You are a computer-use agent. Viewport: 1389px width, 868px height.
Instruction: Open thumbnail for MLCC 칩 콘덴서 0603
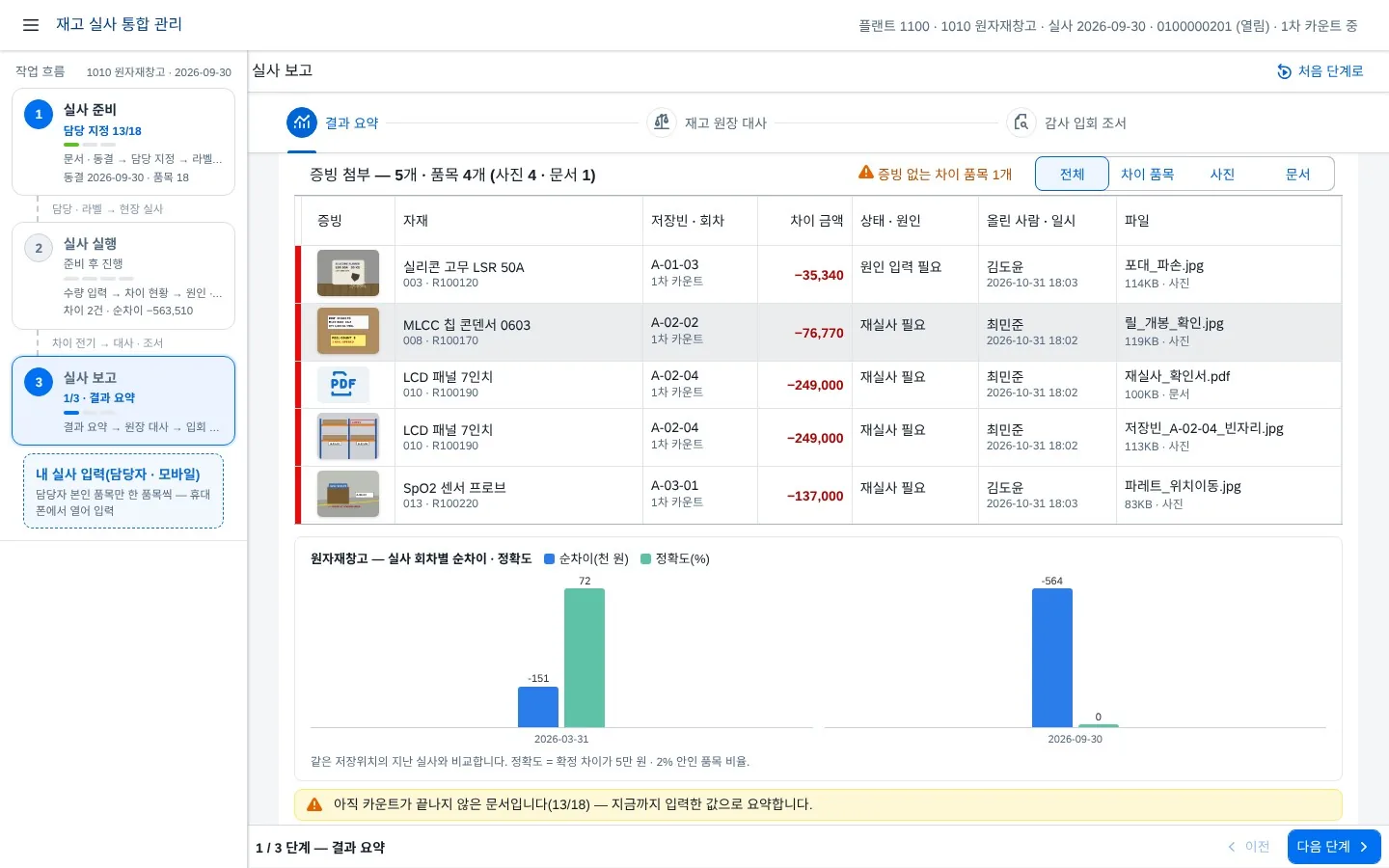pos(348,332)
